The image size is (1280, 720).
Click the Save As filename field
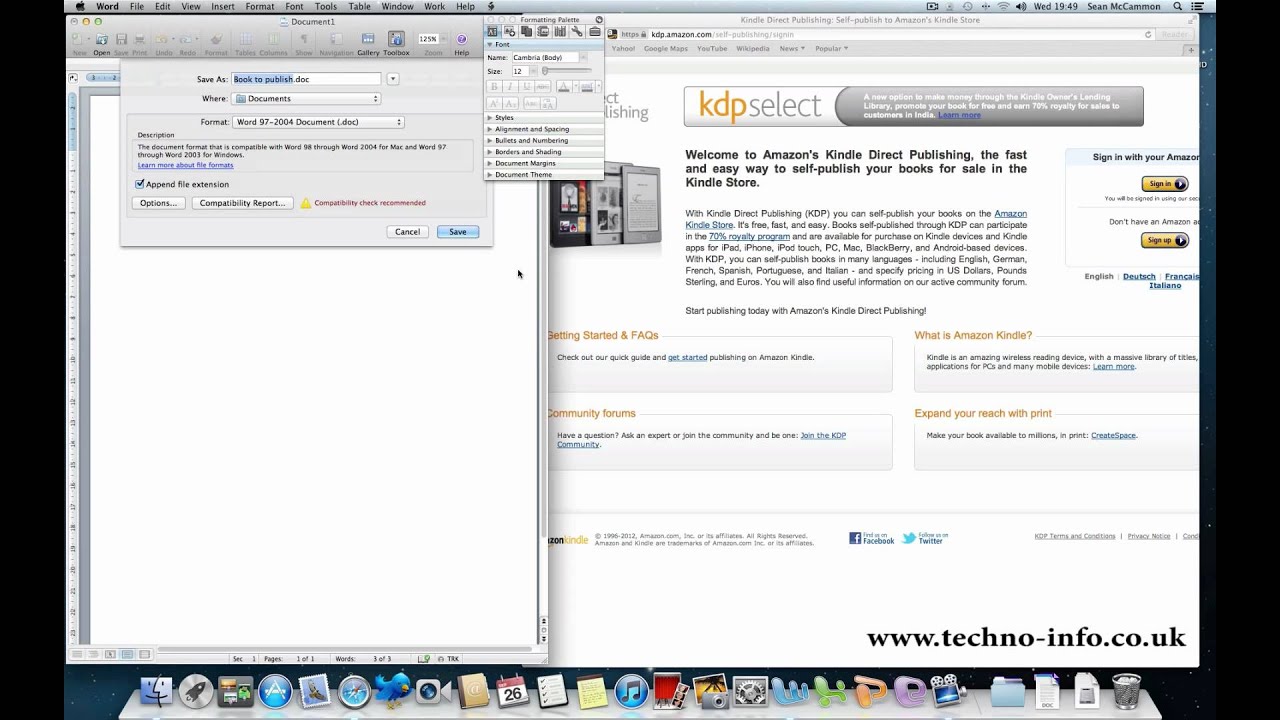click(307, 79)
